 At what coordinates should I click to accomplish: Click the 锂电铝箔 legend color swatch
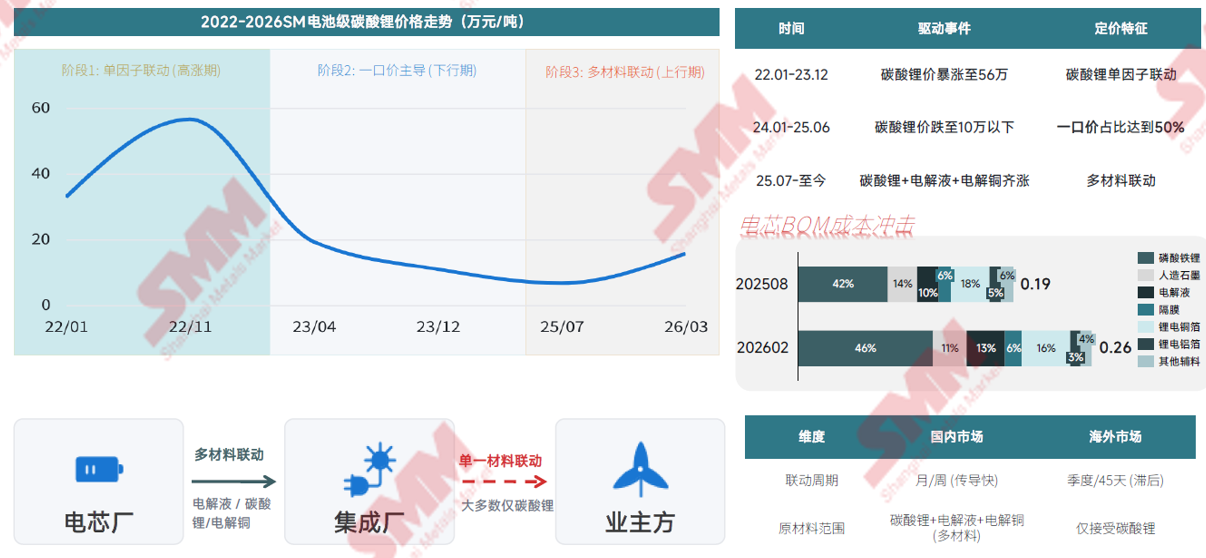(1146, 344)
